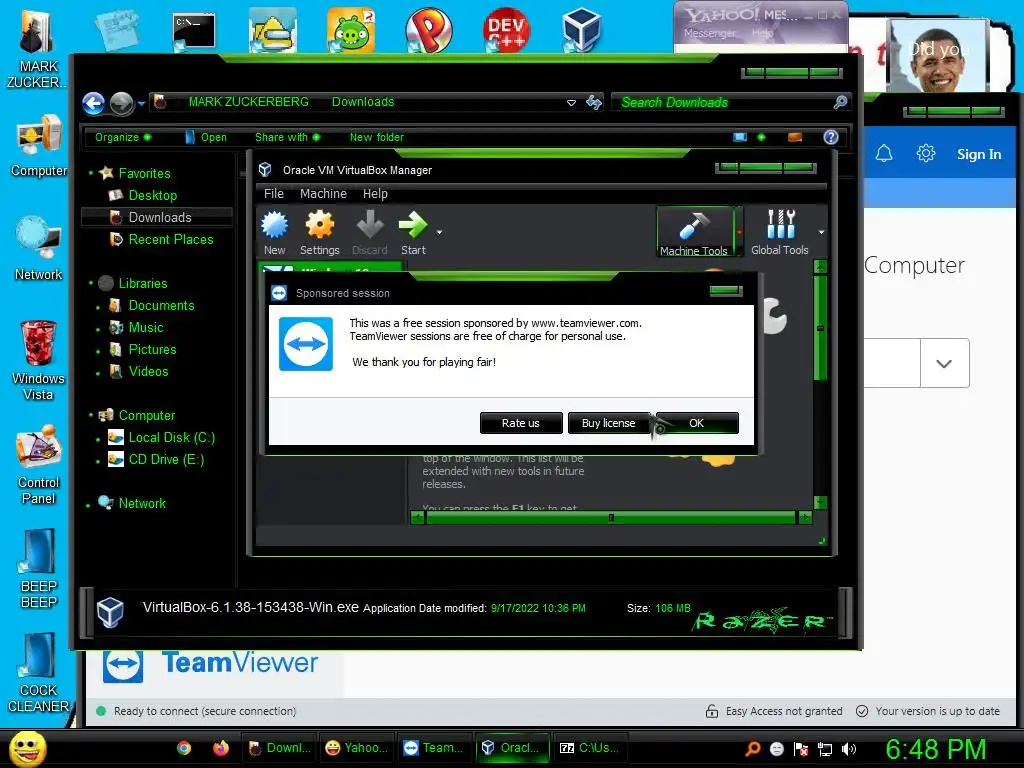Open Windows Vista recycle bin icon
This screenshot has height=768, width=1024.
click(x=39, y=361)
